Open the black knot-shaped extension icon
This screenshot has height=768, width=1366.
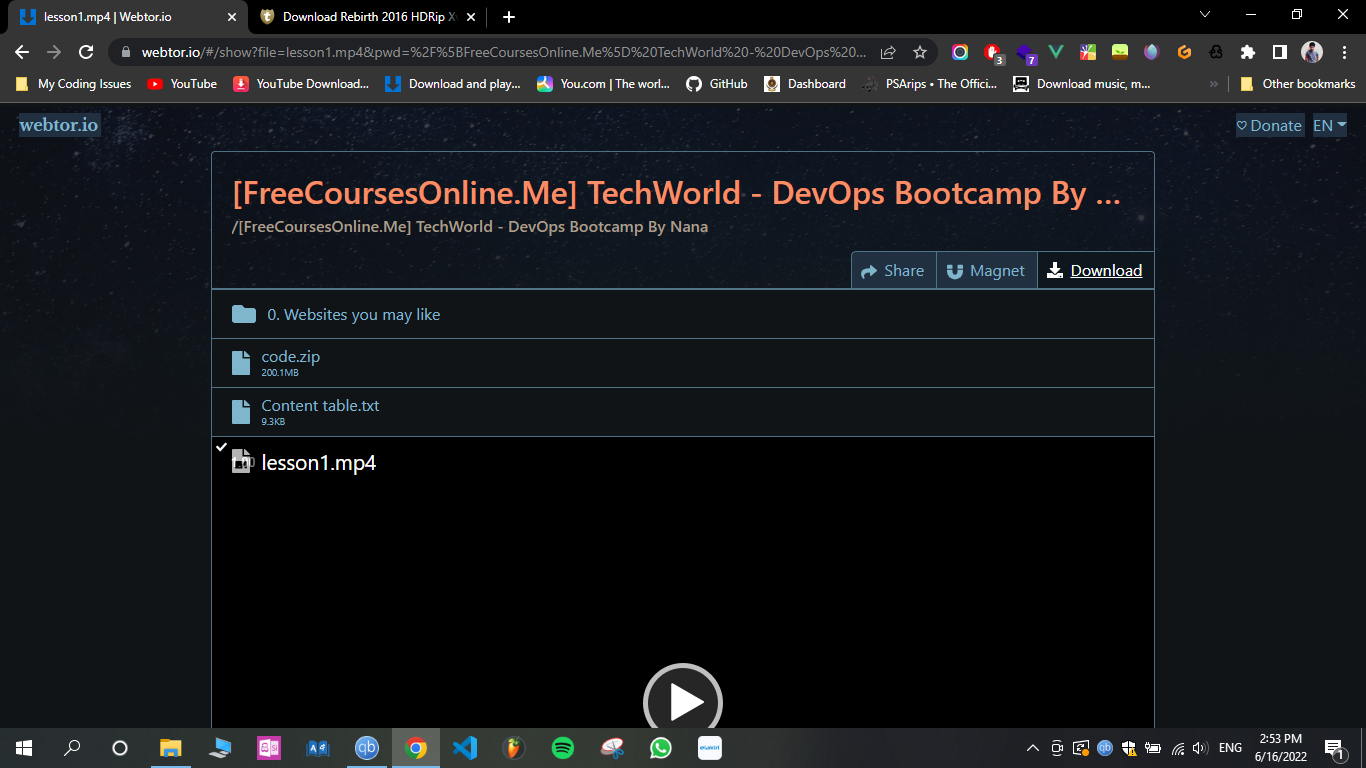point(1216,52)
